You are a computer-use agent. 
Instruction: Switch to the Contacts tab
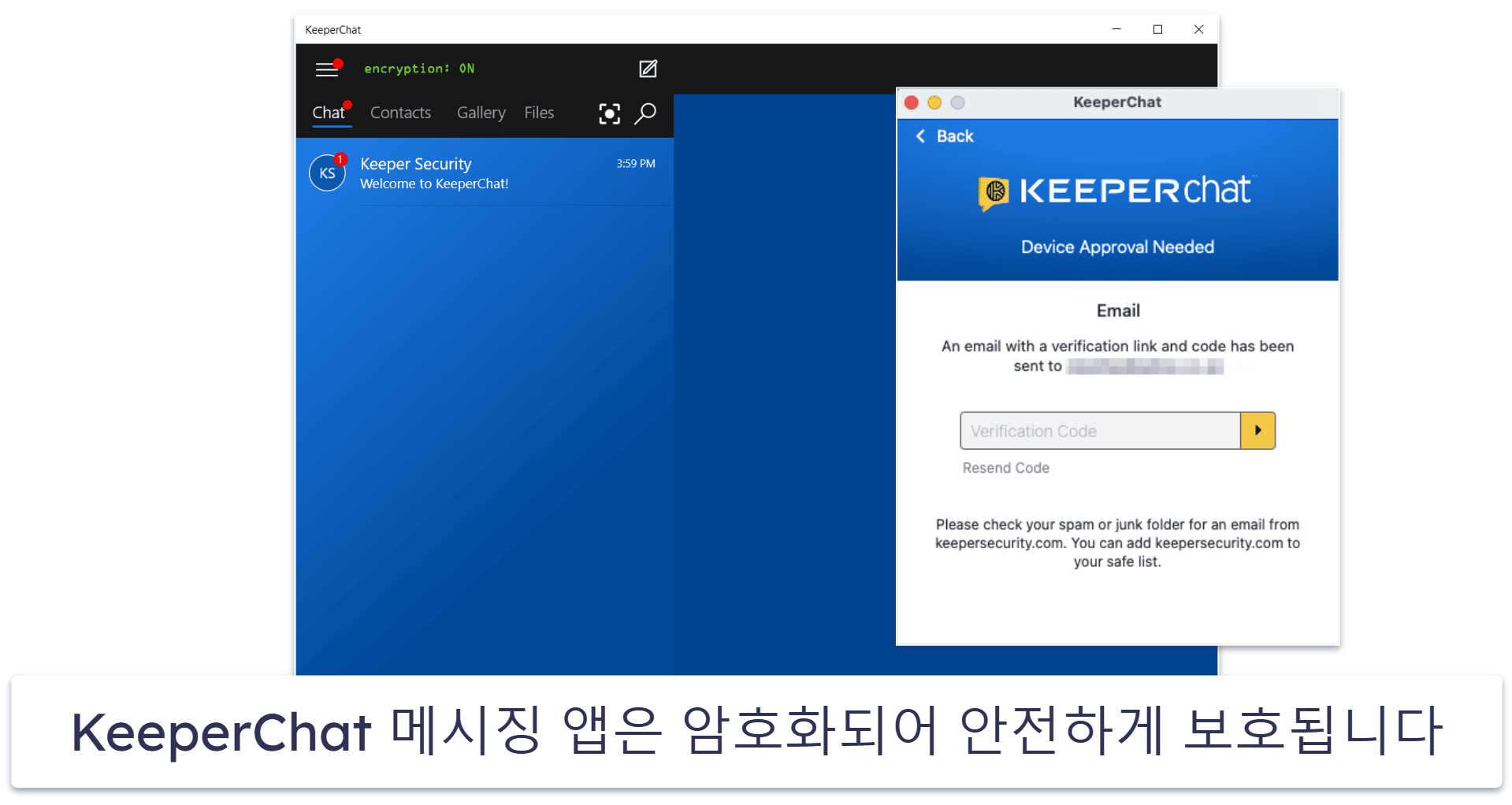[x=400, y=113]
